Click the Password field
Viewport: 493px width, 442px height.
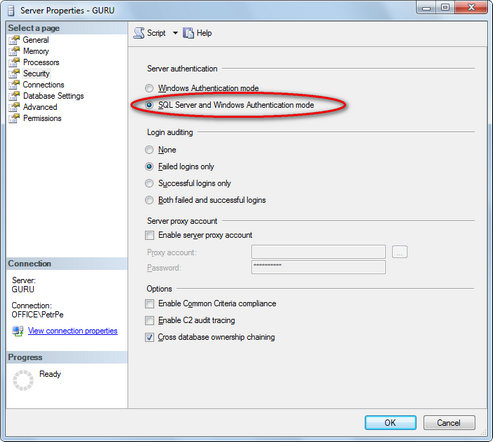coord(318,267)
